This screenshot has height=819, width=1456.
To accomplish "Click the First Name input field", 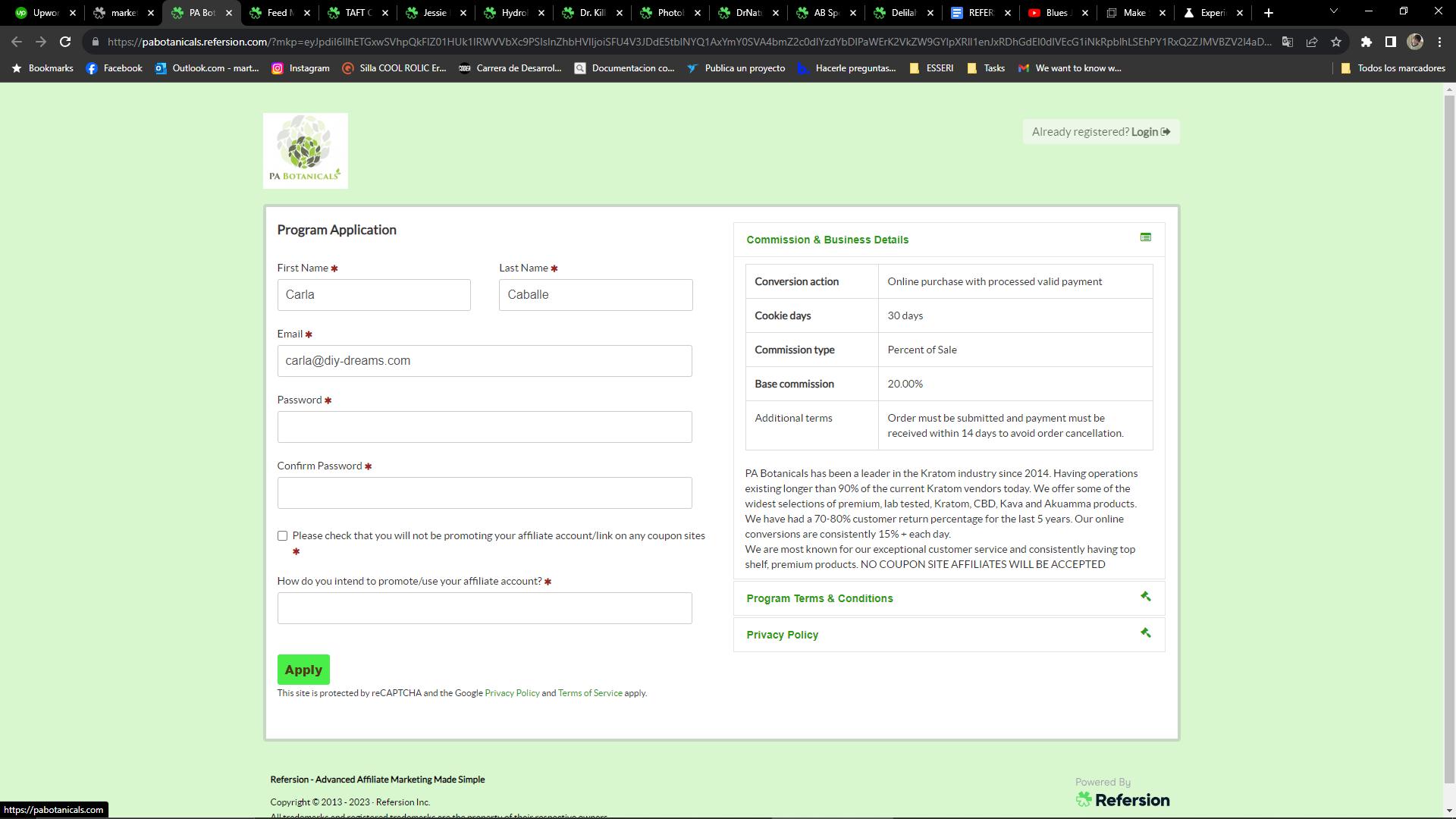I will 374,295.
